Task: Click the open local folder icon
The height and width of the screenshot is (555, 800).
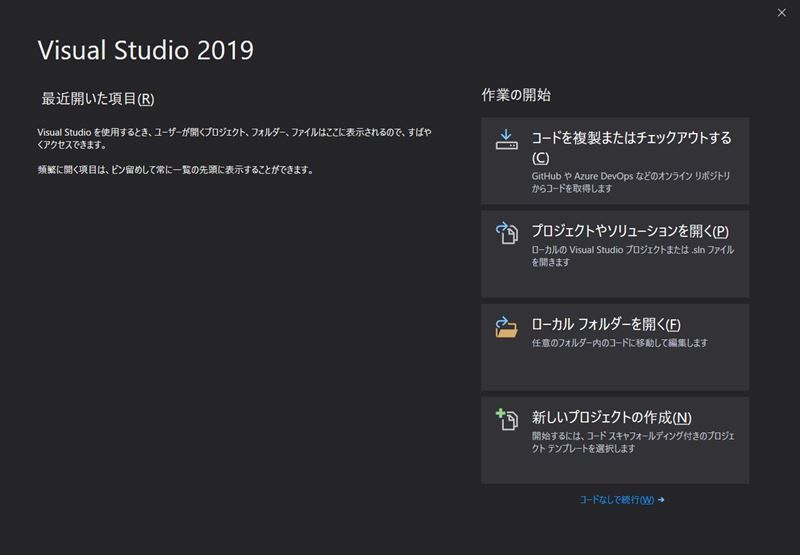Action: [x=506, y=327]
